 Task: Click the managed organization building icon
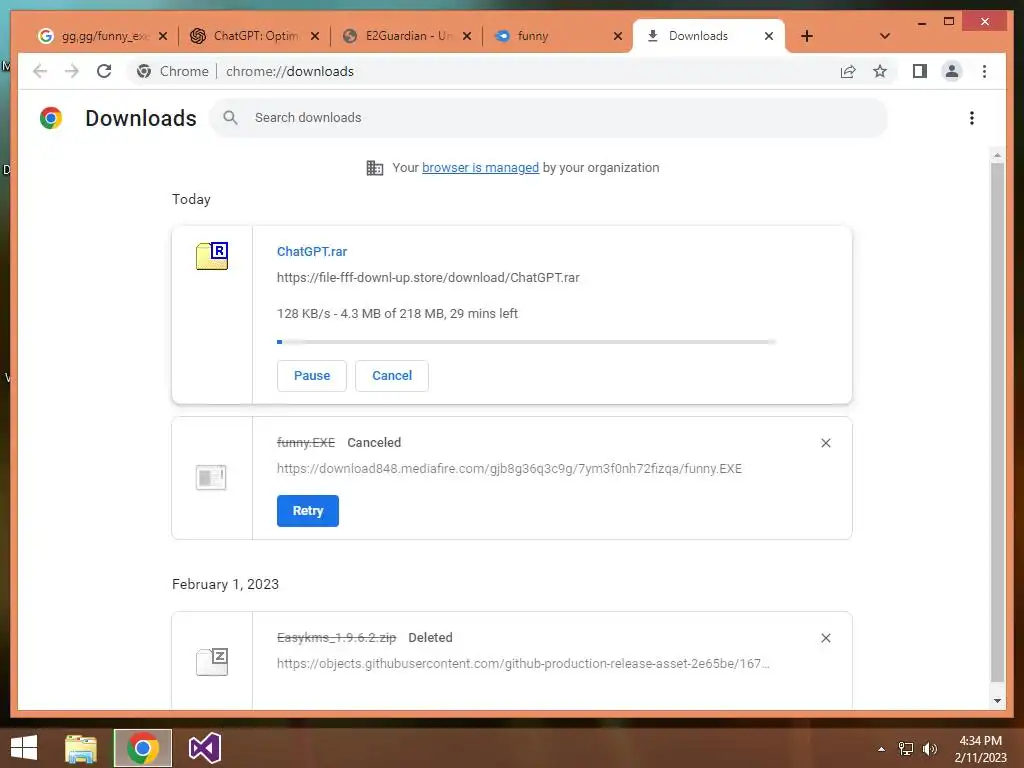pyautogui.click(x=375, y=168)
